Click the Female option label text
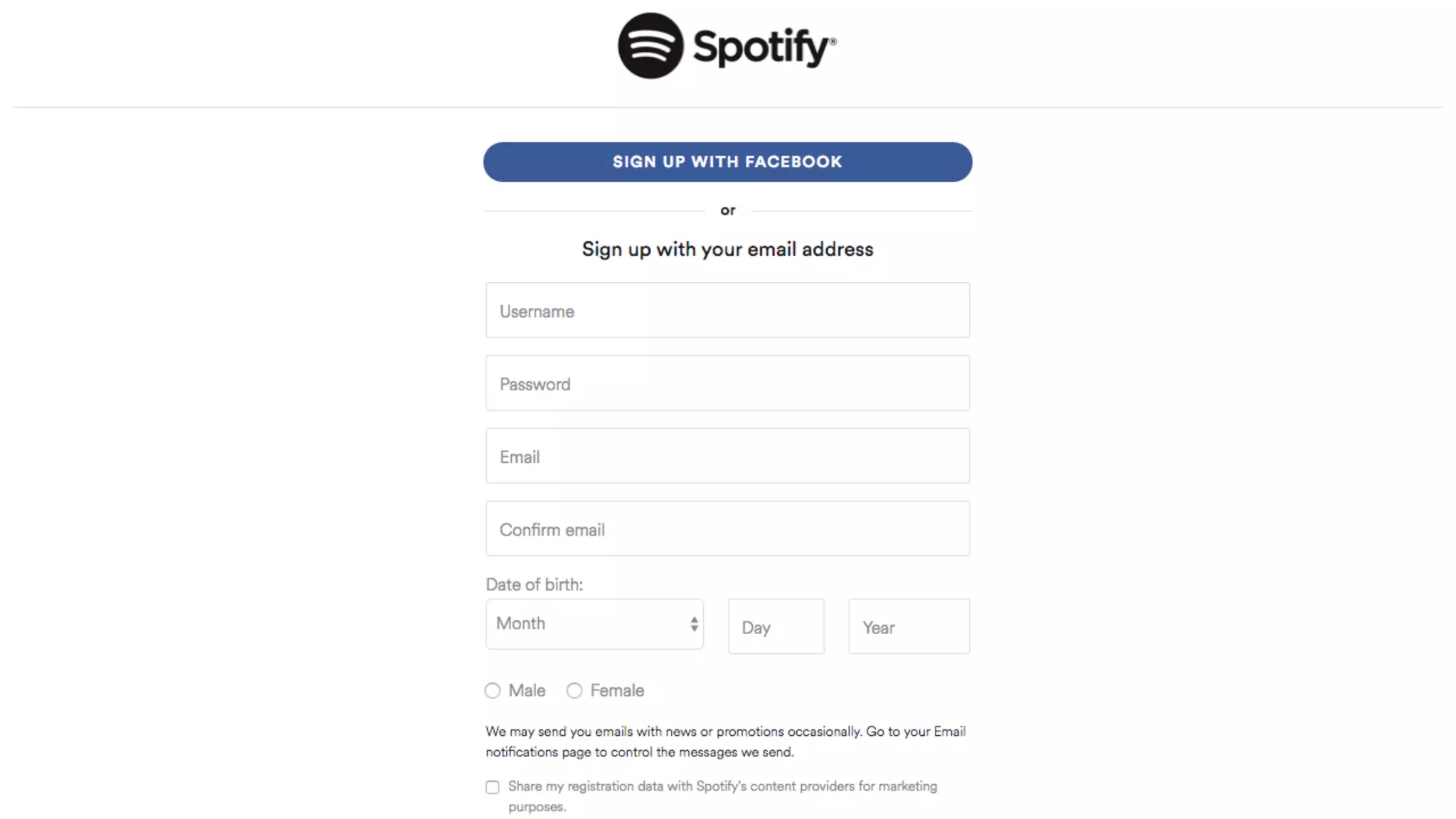This screenshot has height=819, width=1456. 617,691
